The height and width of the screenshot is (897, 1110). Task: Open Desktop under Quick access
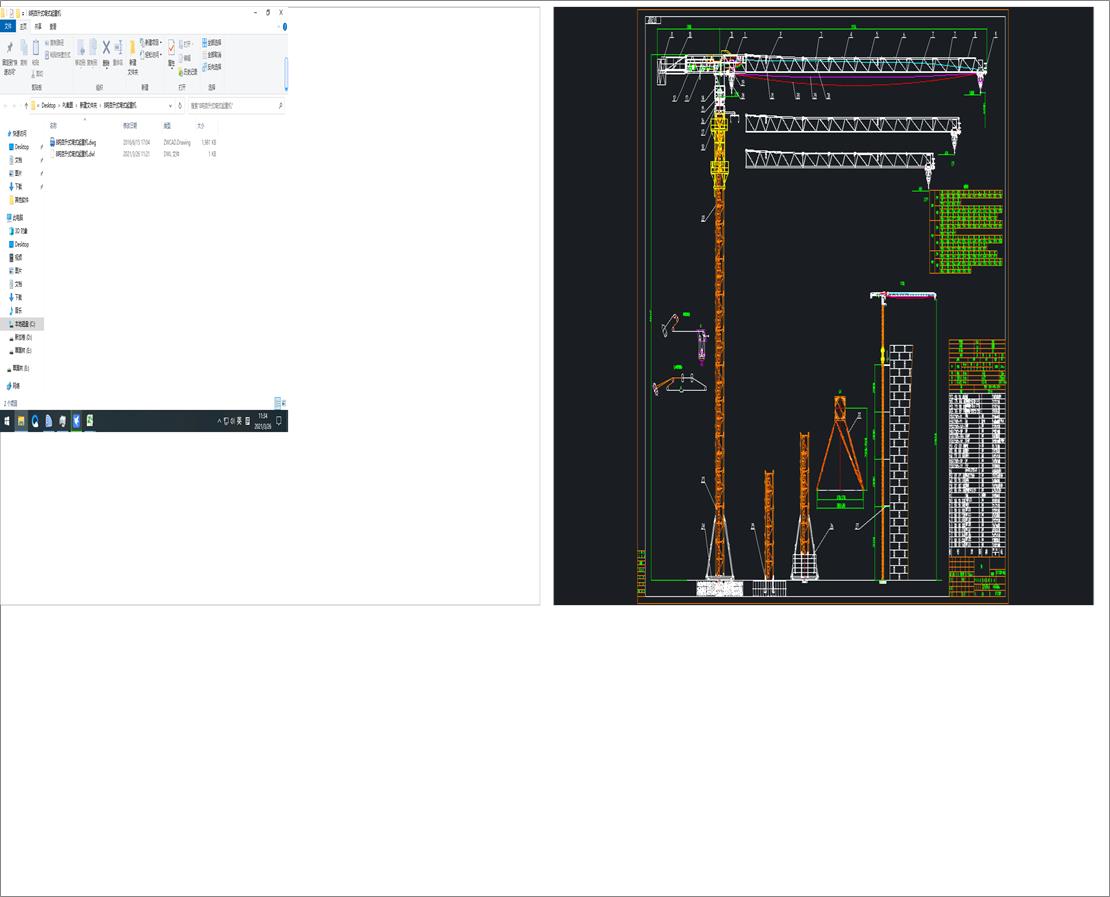[x=19, y=147]
